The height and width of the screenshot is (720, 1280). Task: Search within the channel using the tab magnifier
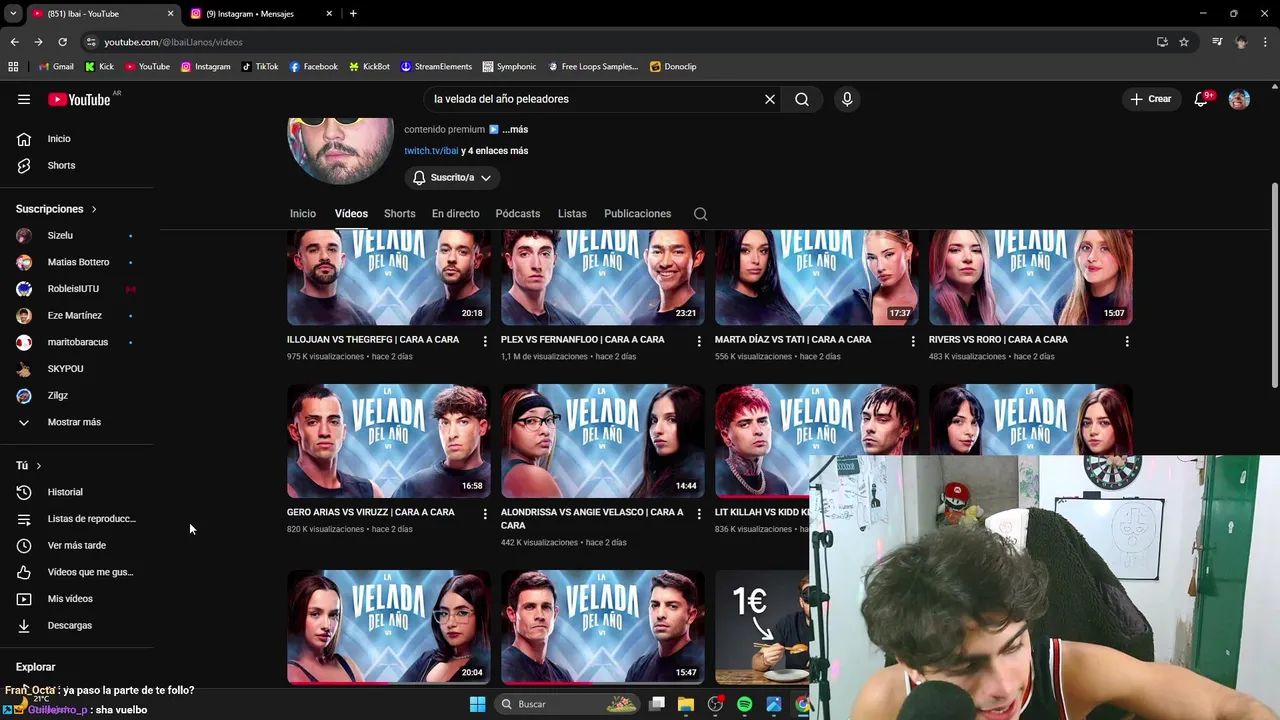(x=700, y=213)
